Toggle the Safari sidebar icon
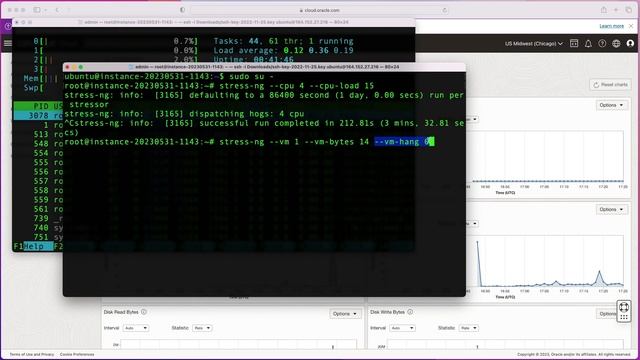This screenshot has height=360, width=640. tap(37, 10)
